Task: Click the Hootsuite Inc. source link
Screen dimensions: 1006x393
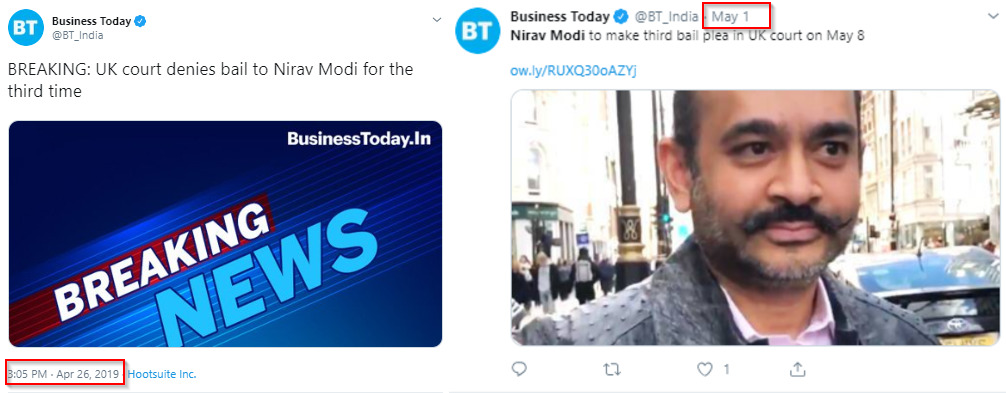Action: (162, 374)
